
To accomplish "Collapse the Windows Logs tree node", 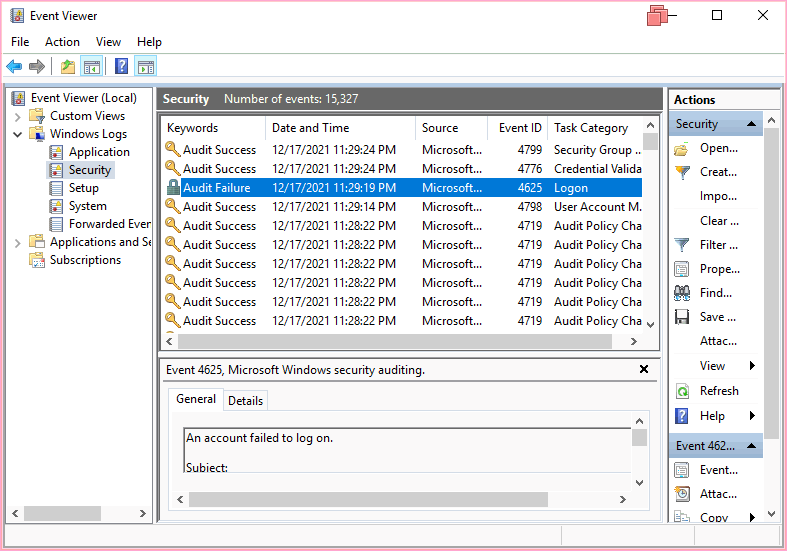I will pyautogui.click(x=18, y=134).
